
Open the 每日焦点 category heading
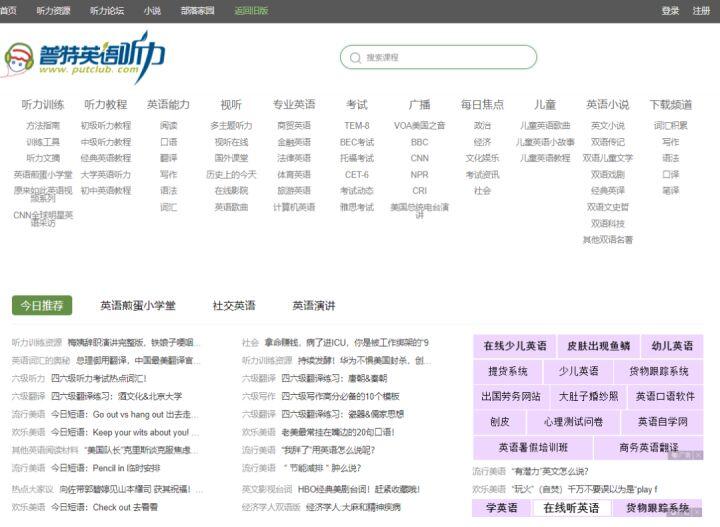pyautogui.click(x=482, y=105)
